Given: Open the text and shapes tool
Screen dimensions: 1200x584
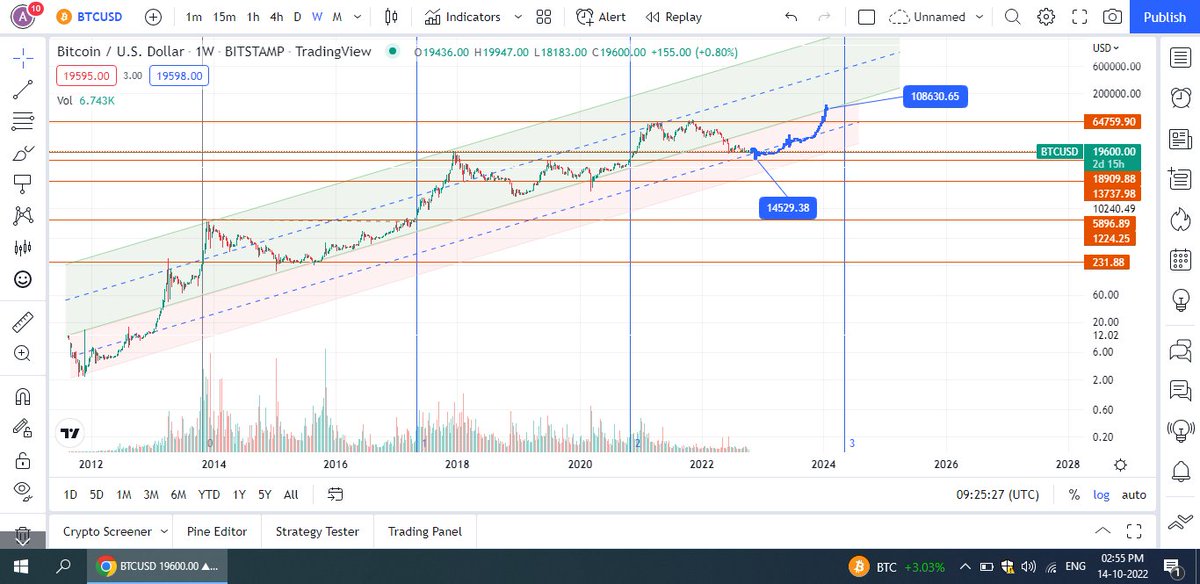Looking at the screenshot, I should coord(21,184).
